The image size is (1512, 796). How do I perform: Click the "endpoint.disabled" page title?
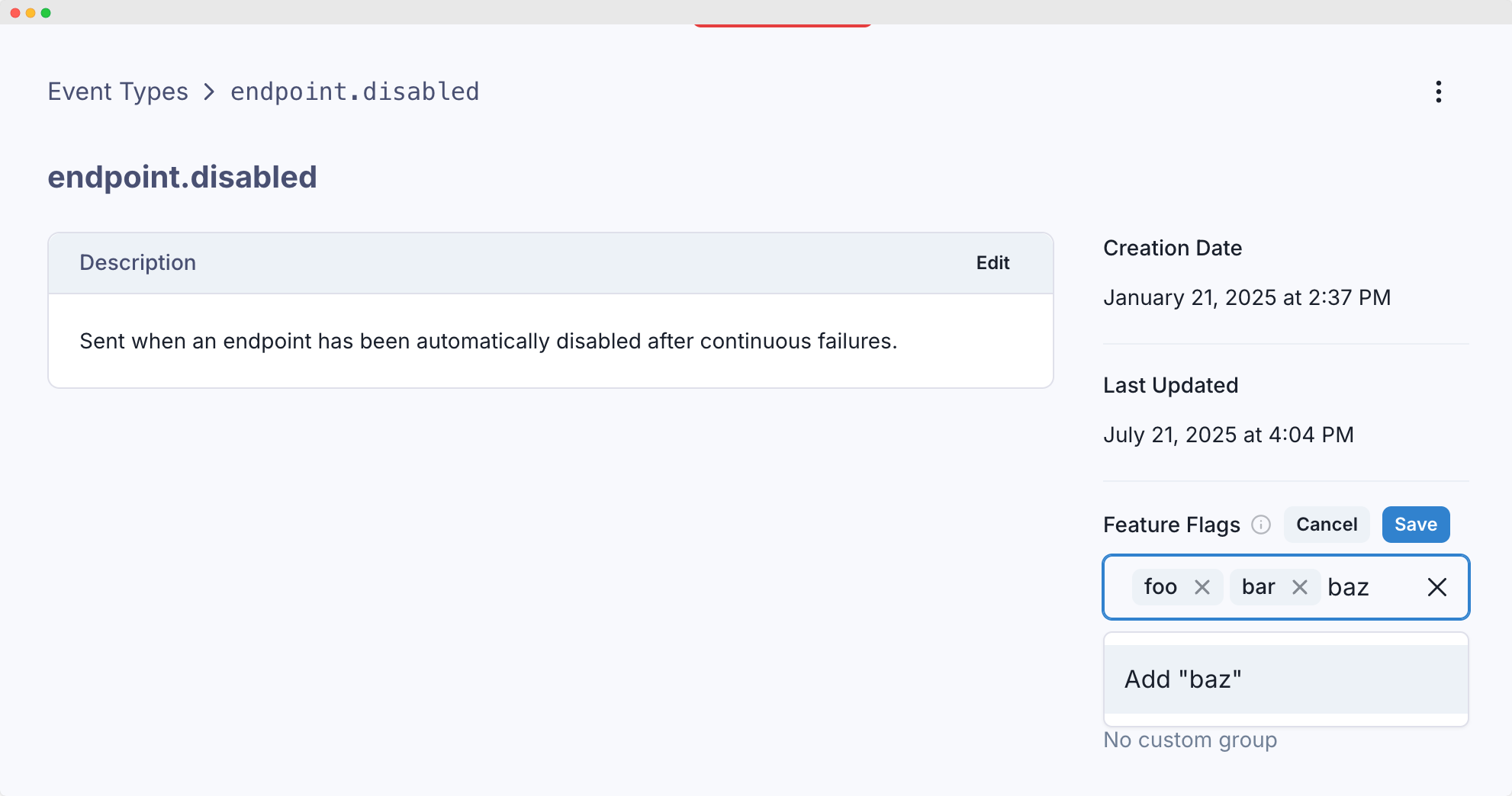[183, 177]
